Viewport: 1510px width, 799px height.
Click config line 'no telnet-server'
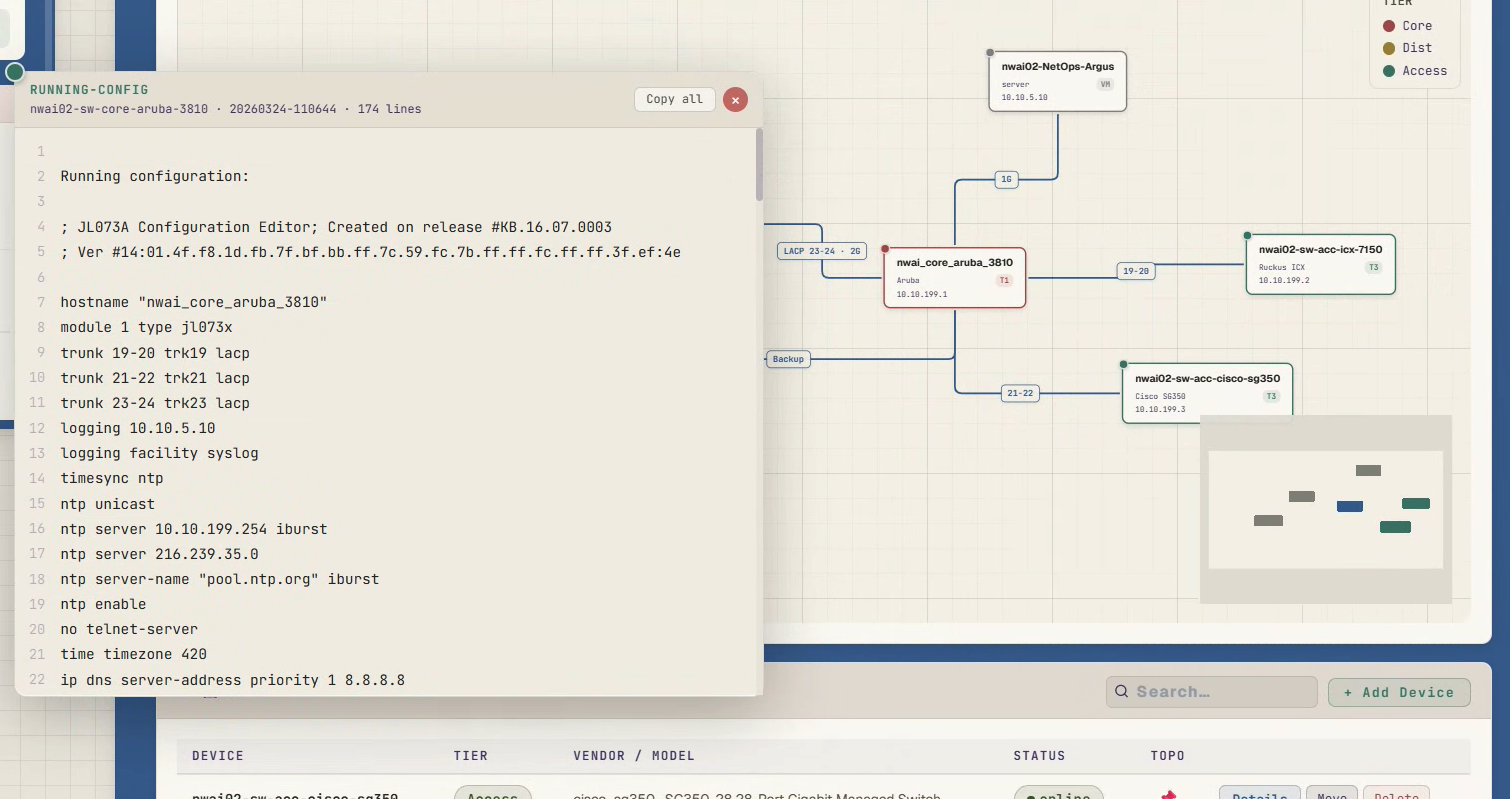(x=129, y=629)
